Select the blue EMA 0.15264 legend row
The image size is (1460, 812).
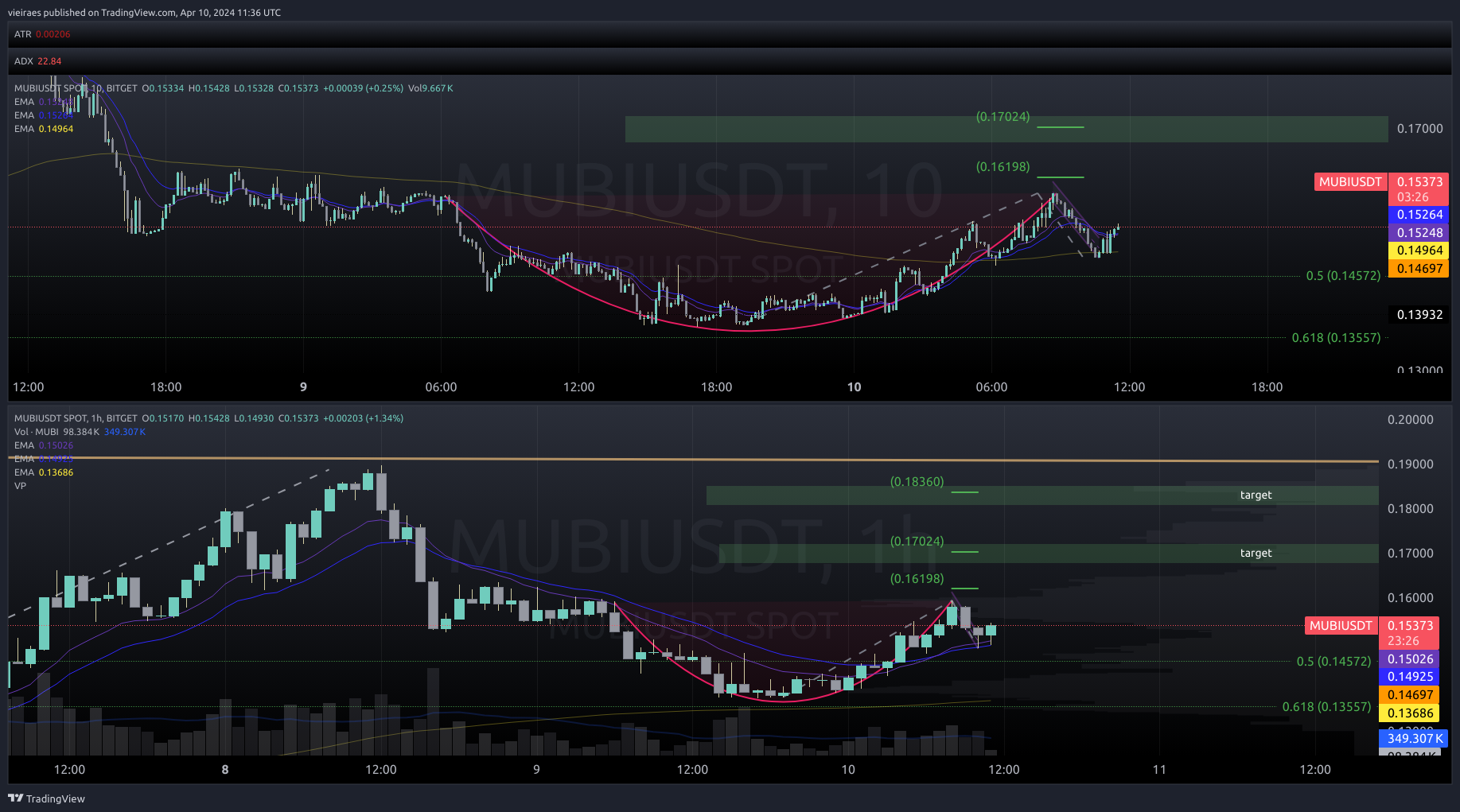tap(44, 115)
